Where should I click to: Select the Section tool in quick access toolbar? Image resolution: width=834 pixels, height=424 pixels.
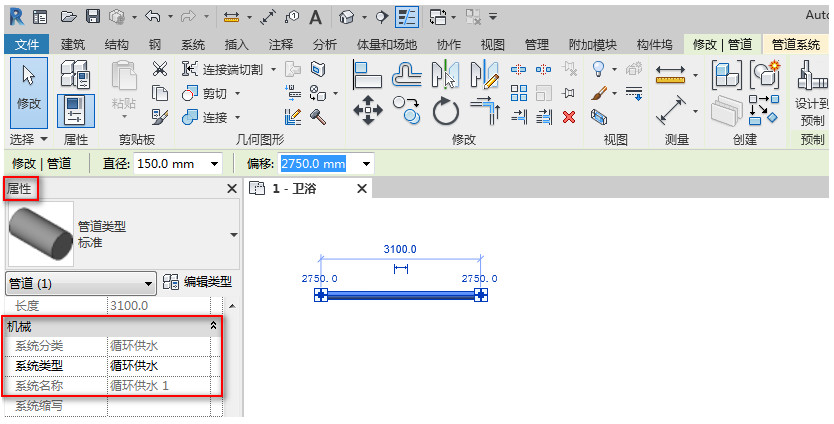point(381,18)
